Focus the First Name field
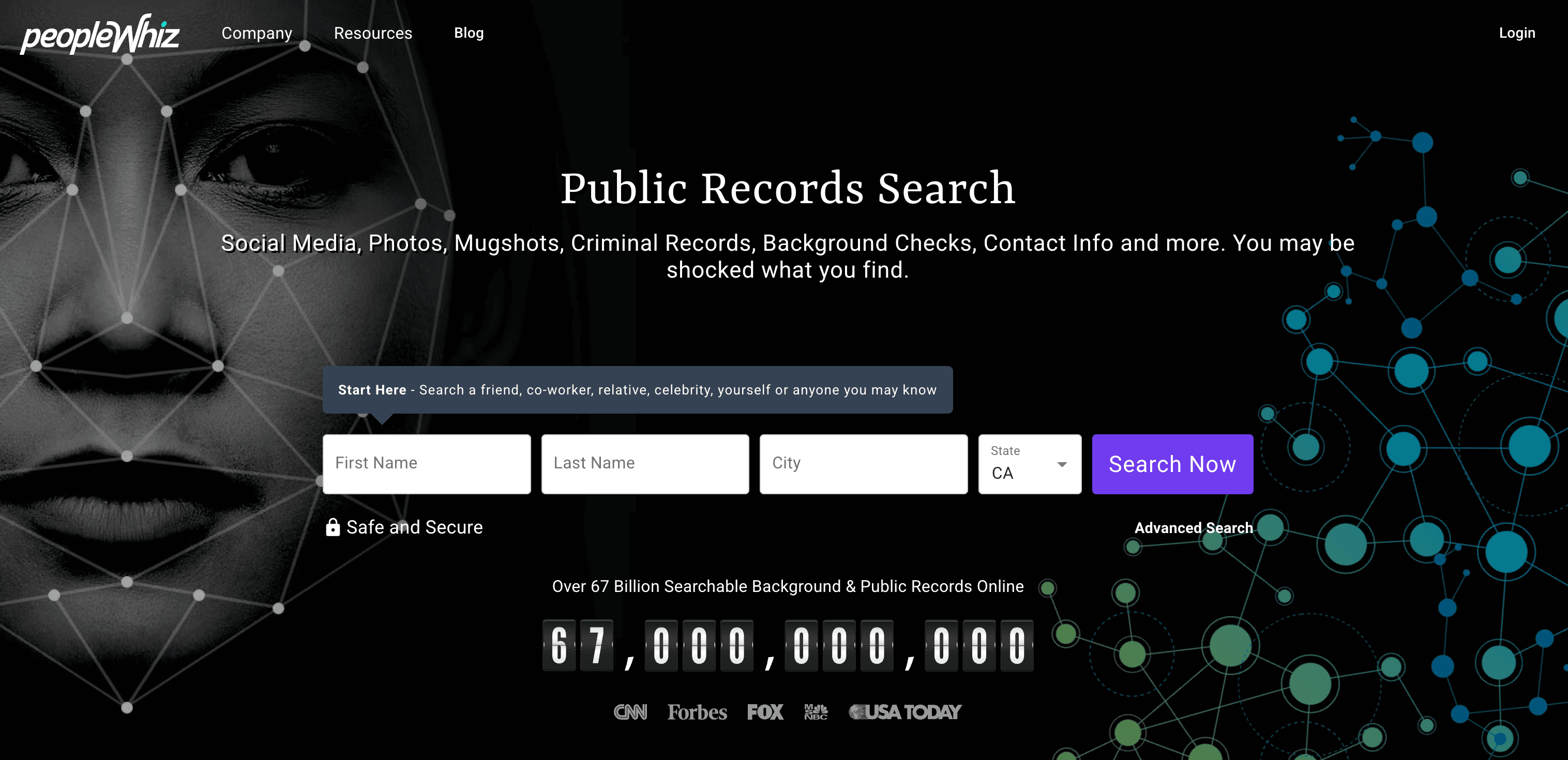 coord(426,464)
